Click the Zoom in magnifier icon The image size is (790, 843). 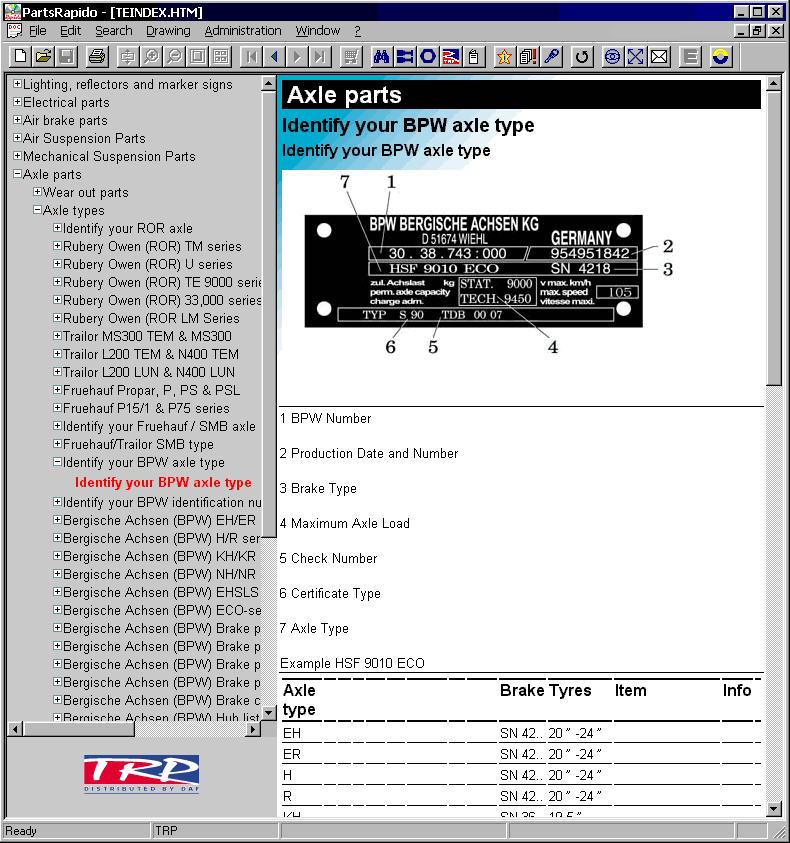(151, 56)
